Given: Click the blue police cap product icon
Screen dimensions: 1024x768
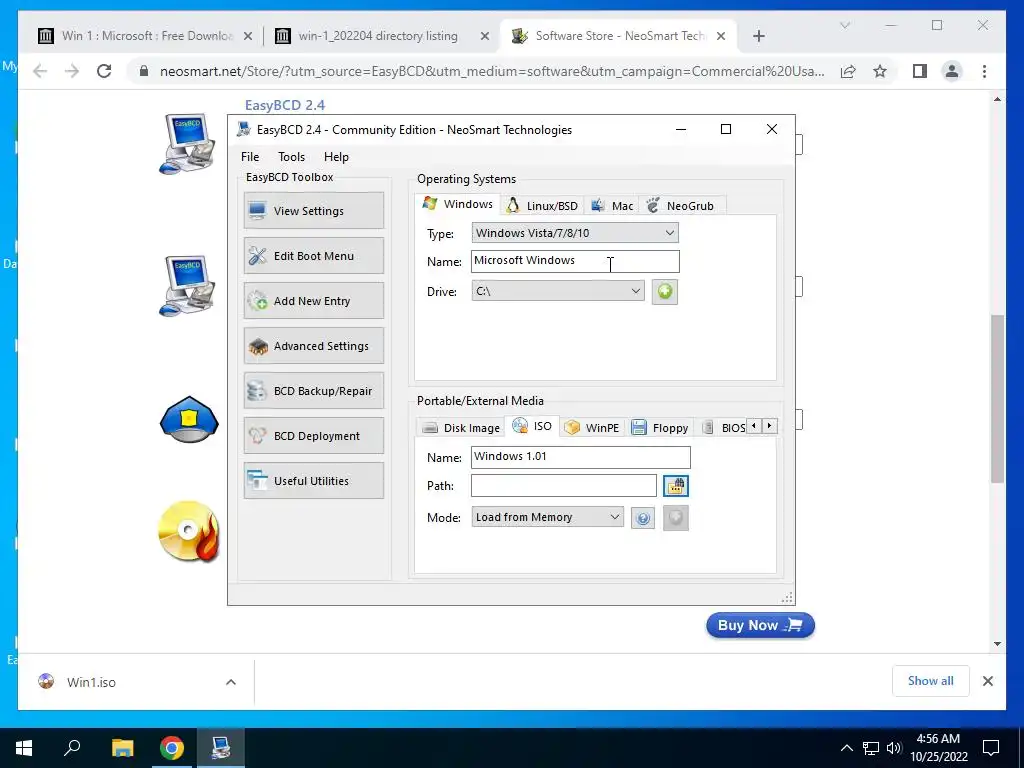Looking at the screenshot, I should pyautogui.click(x=189, y=419).
